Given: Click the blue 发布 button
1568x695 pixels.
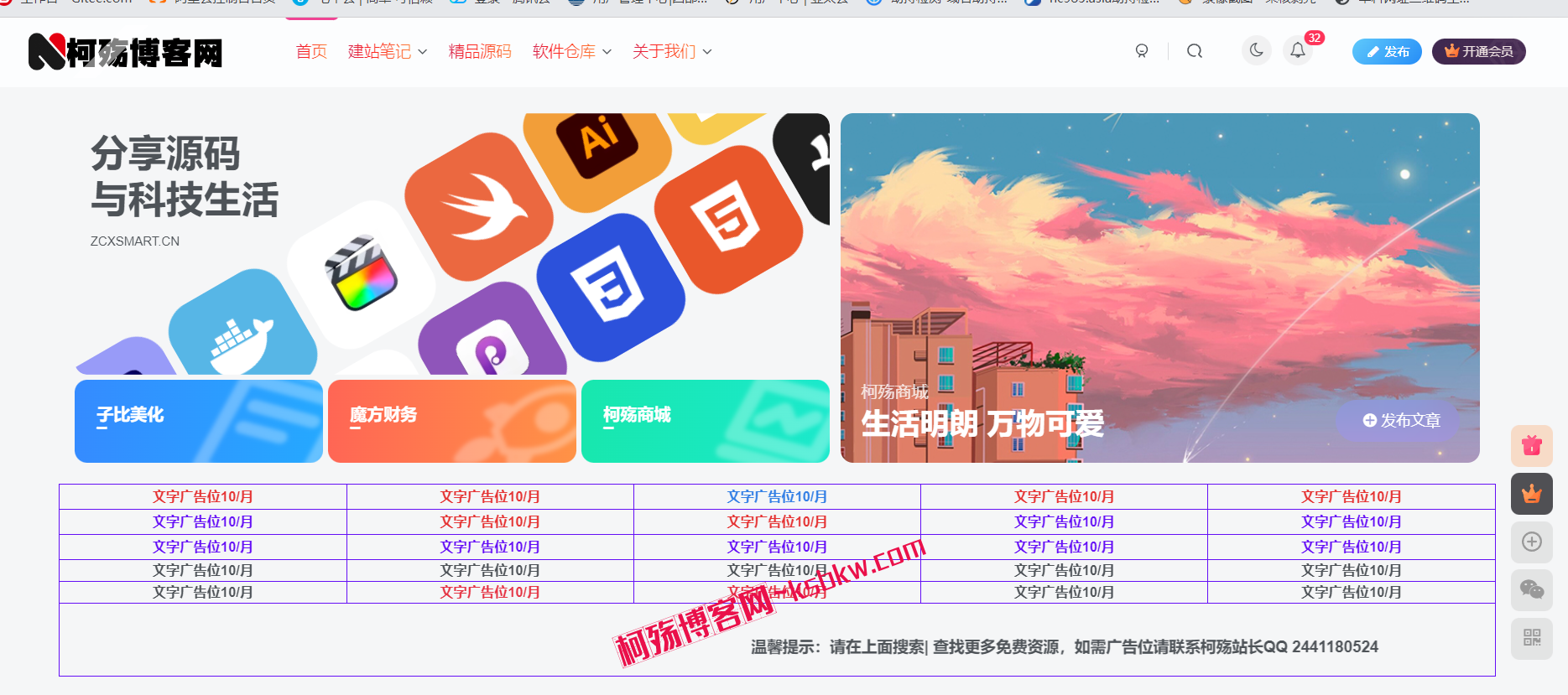Looking at the screenshot, I should [1387, 51].
